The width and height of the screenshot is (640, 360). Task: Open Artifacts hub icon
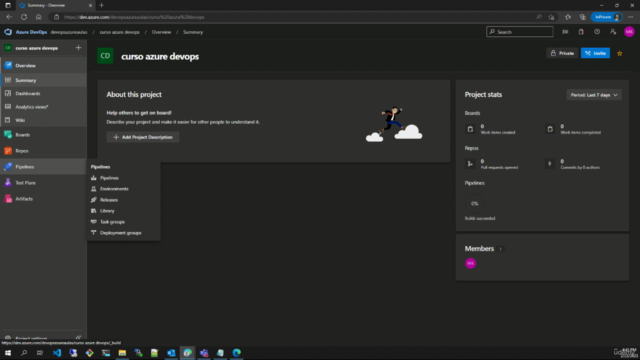[8, 199]
